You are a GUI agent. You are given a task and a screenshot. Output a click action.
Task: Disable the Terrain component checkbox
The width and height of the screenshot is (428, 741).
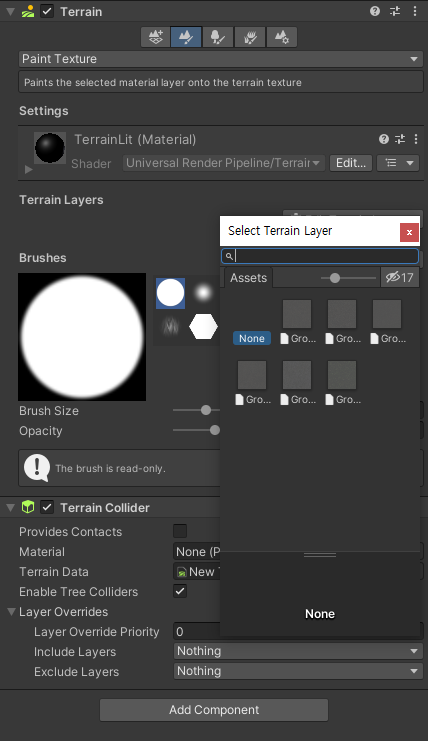pos(47,11)
